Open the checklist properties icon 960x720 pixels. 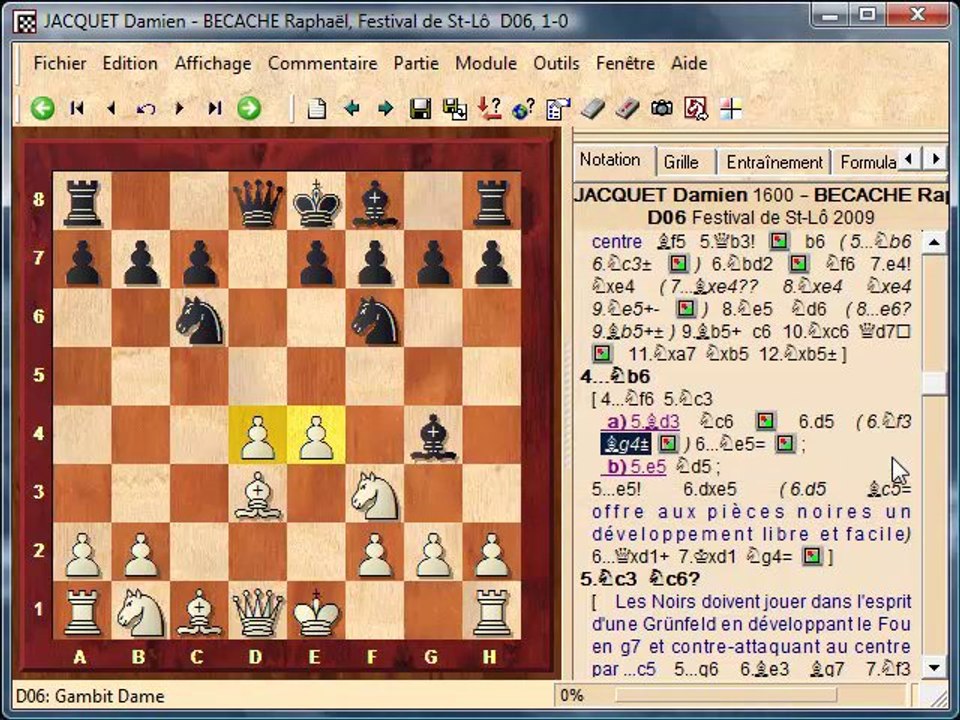click(x=558, y=109)
